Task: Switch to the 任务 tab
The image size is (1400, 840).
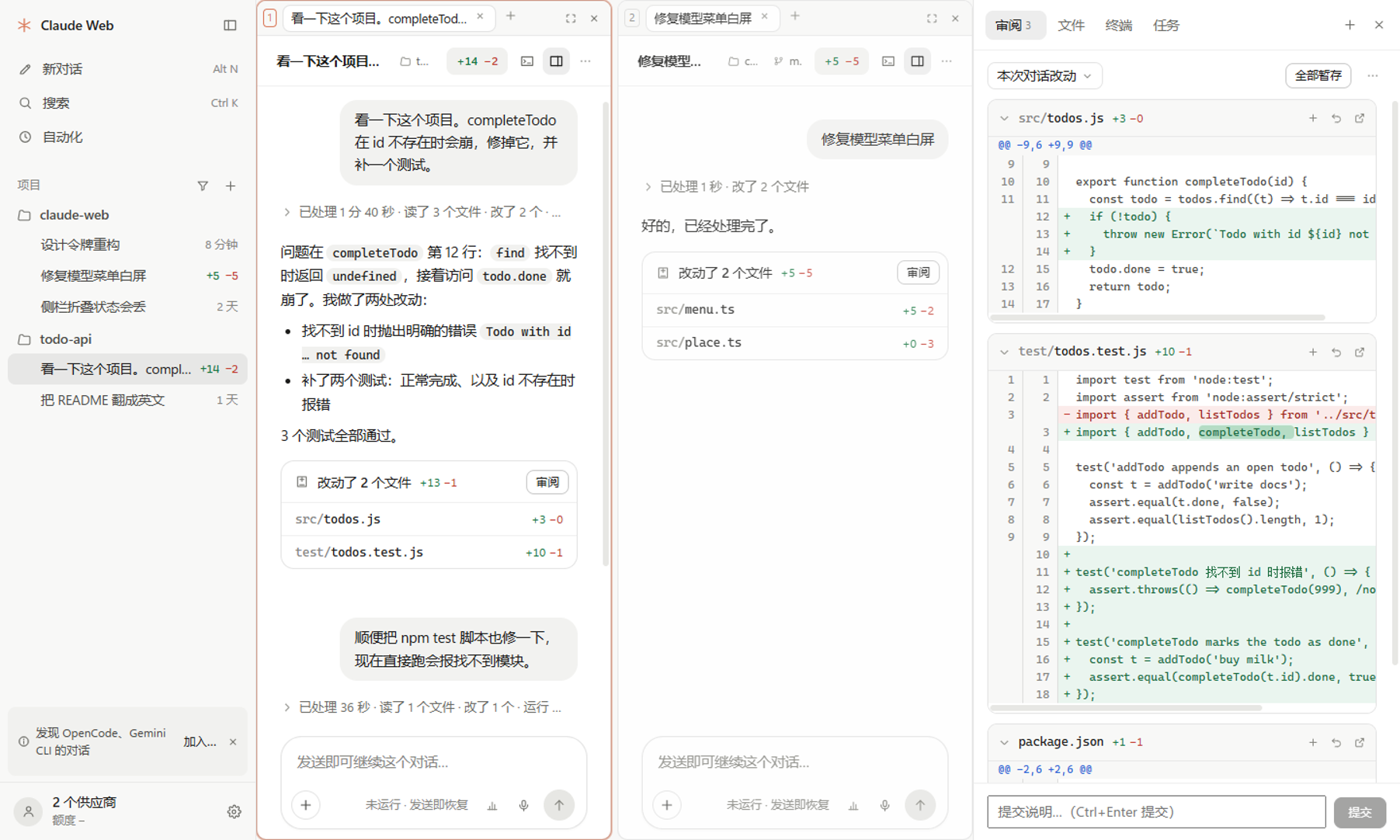Action: click(x=1166, y=26)
